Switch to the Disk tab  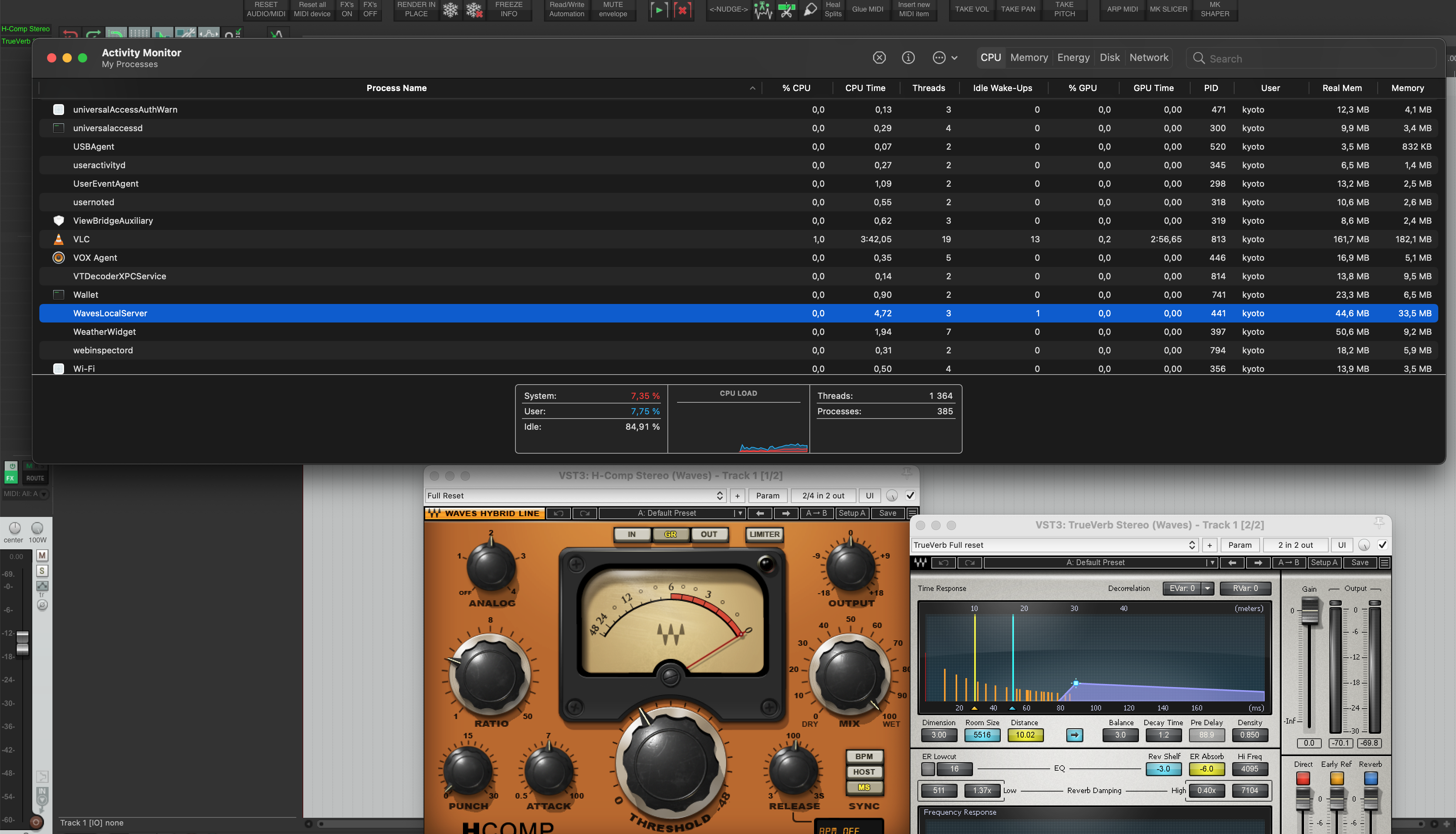[x=1110, y=58]
